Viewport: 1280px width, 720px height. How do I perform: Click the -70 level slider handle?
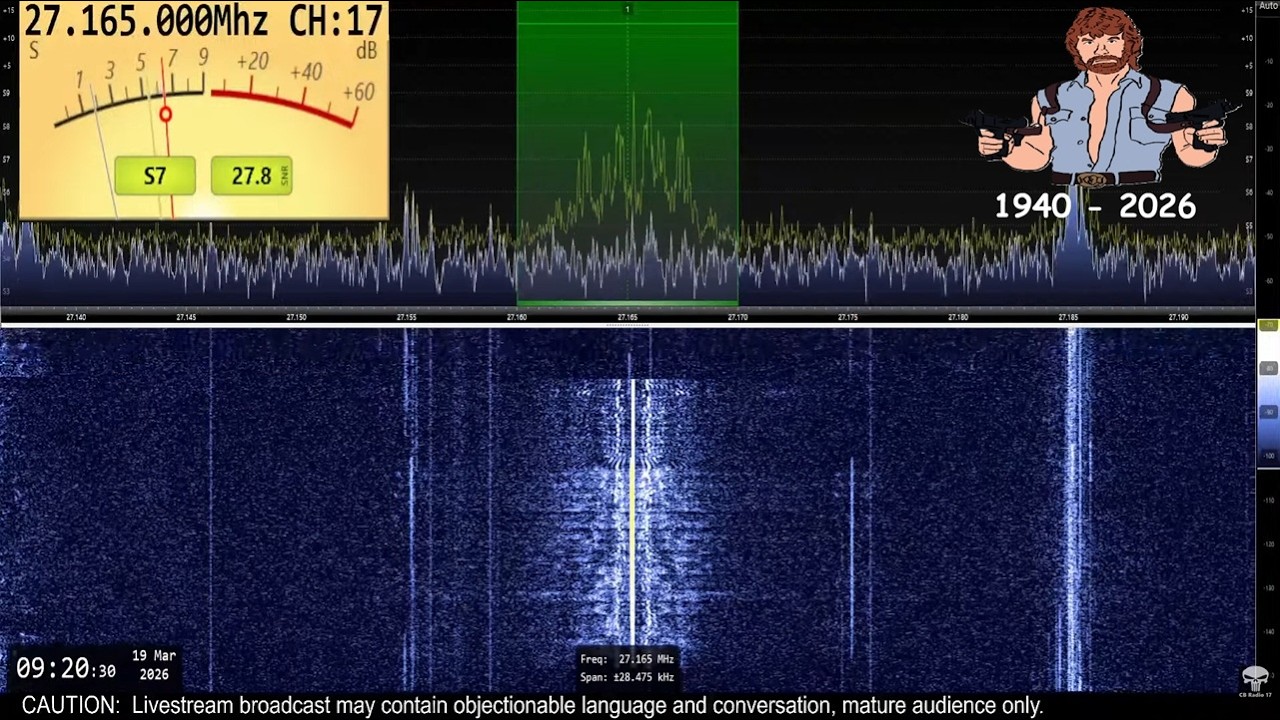1268,326
